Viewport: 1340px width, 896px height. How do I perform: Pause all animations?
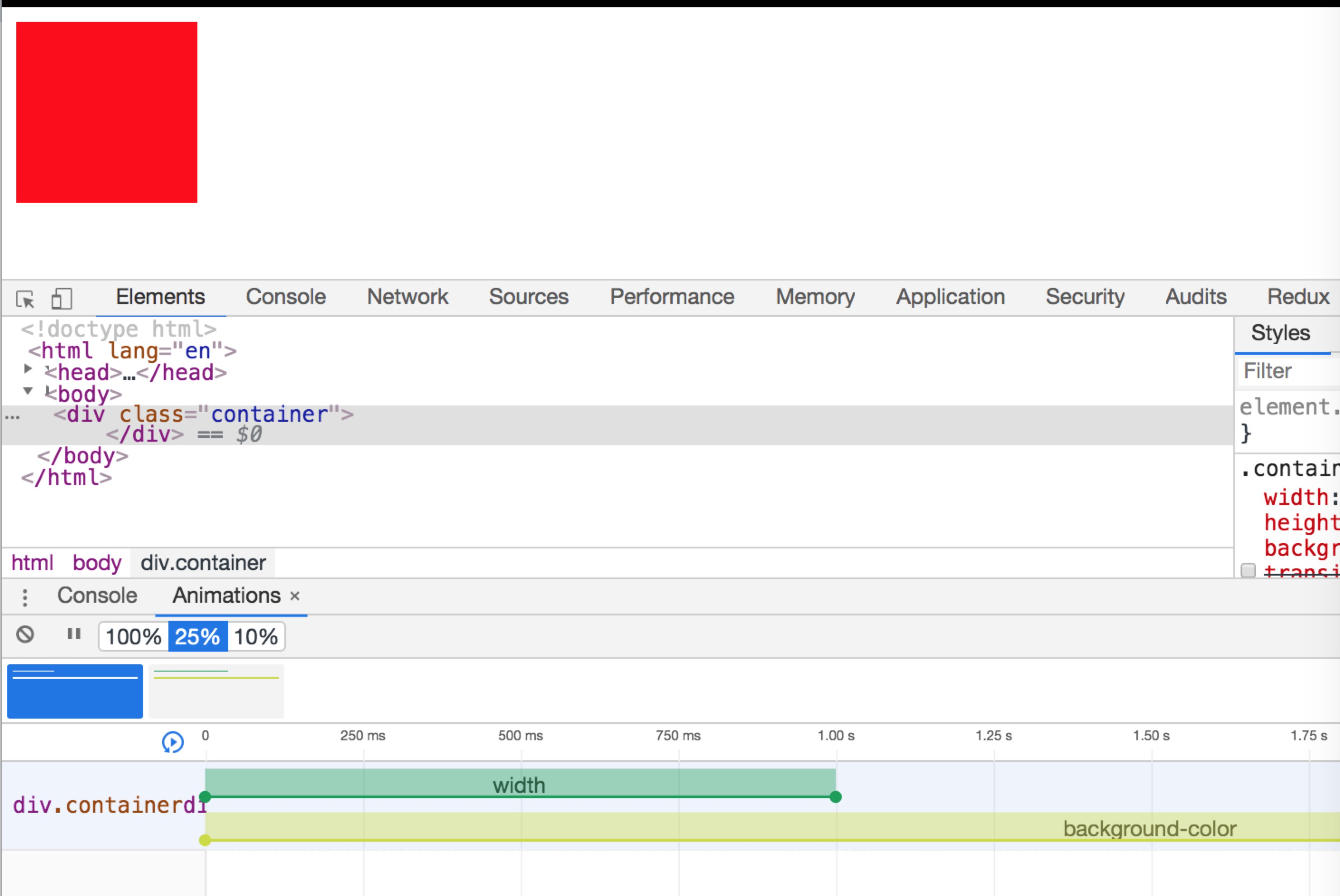pyautogui.click(x=74, y=634)
